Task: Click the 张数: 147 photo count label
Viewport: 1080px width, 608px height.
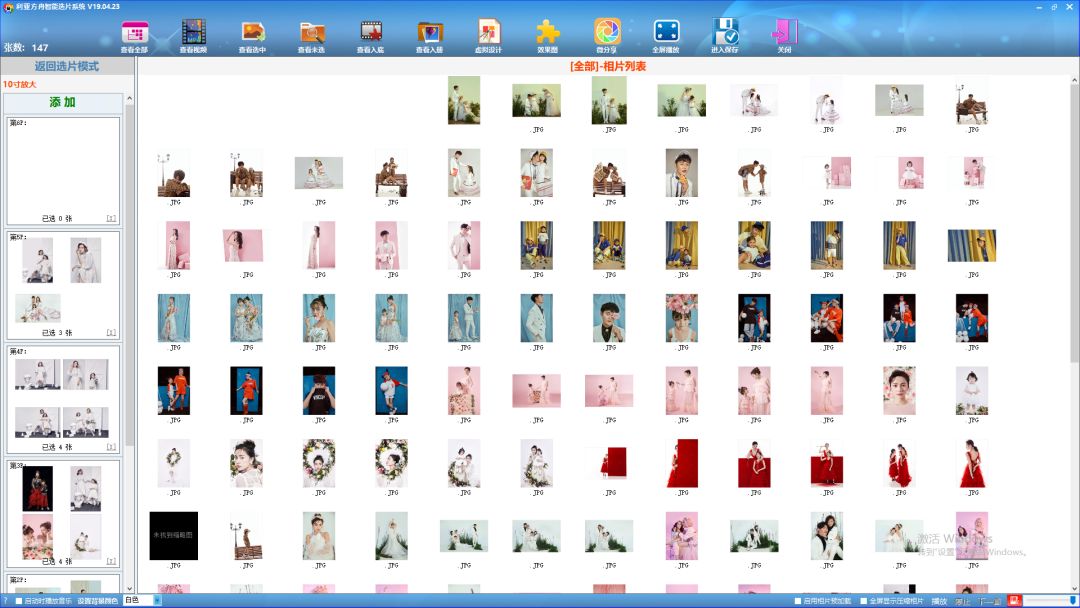Action: (26, 48)
